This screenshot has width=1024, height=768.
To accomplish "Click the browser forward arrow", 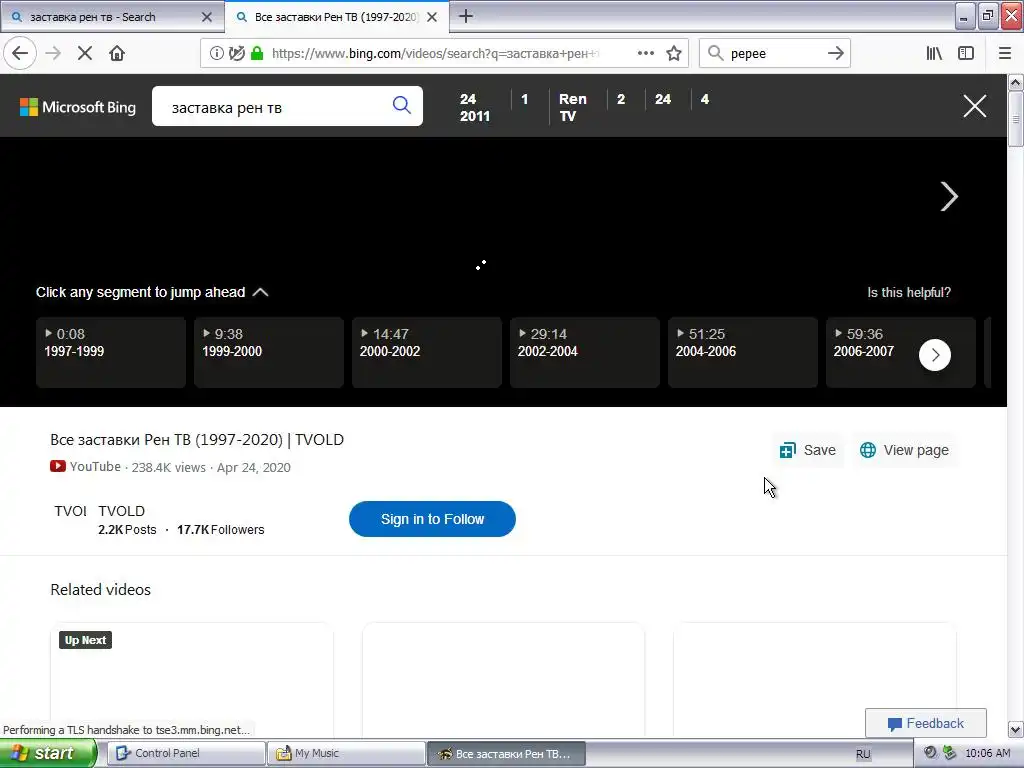I will 53,53.
